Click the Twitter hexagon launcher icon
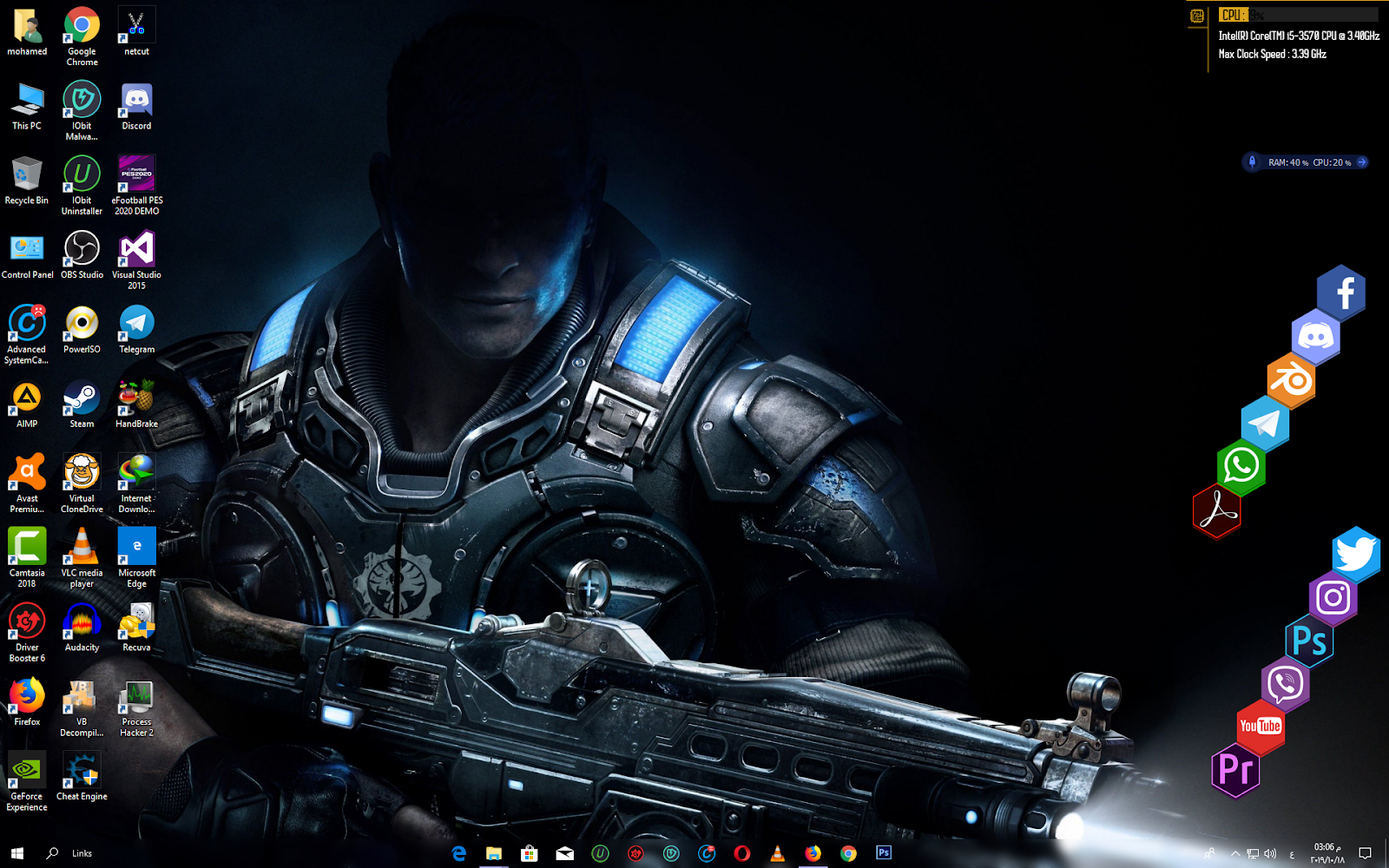Image resolution: width=1389 pixels, height=868 pixels. coord(1356,554)
